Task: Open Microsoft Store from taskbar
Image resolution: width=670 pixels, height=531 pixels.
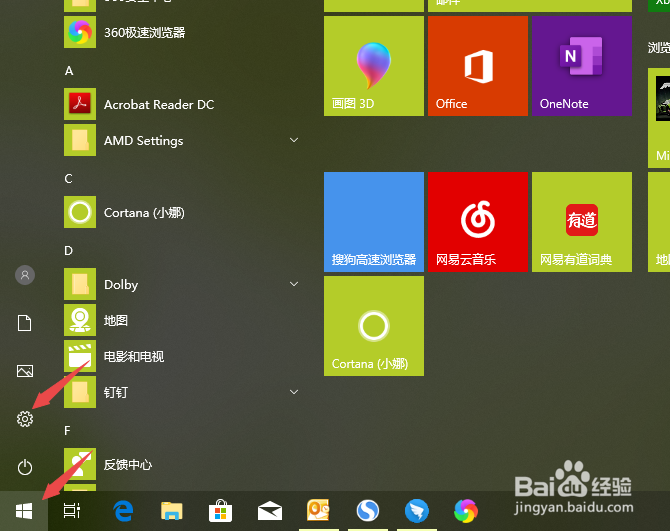Action: point(220,510)
